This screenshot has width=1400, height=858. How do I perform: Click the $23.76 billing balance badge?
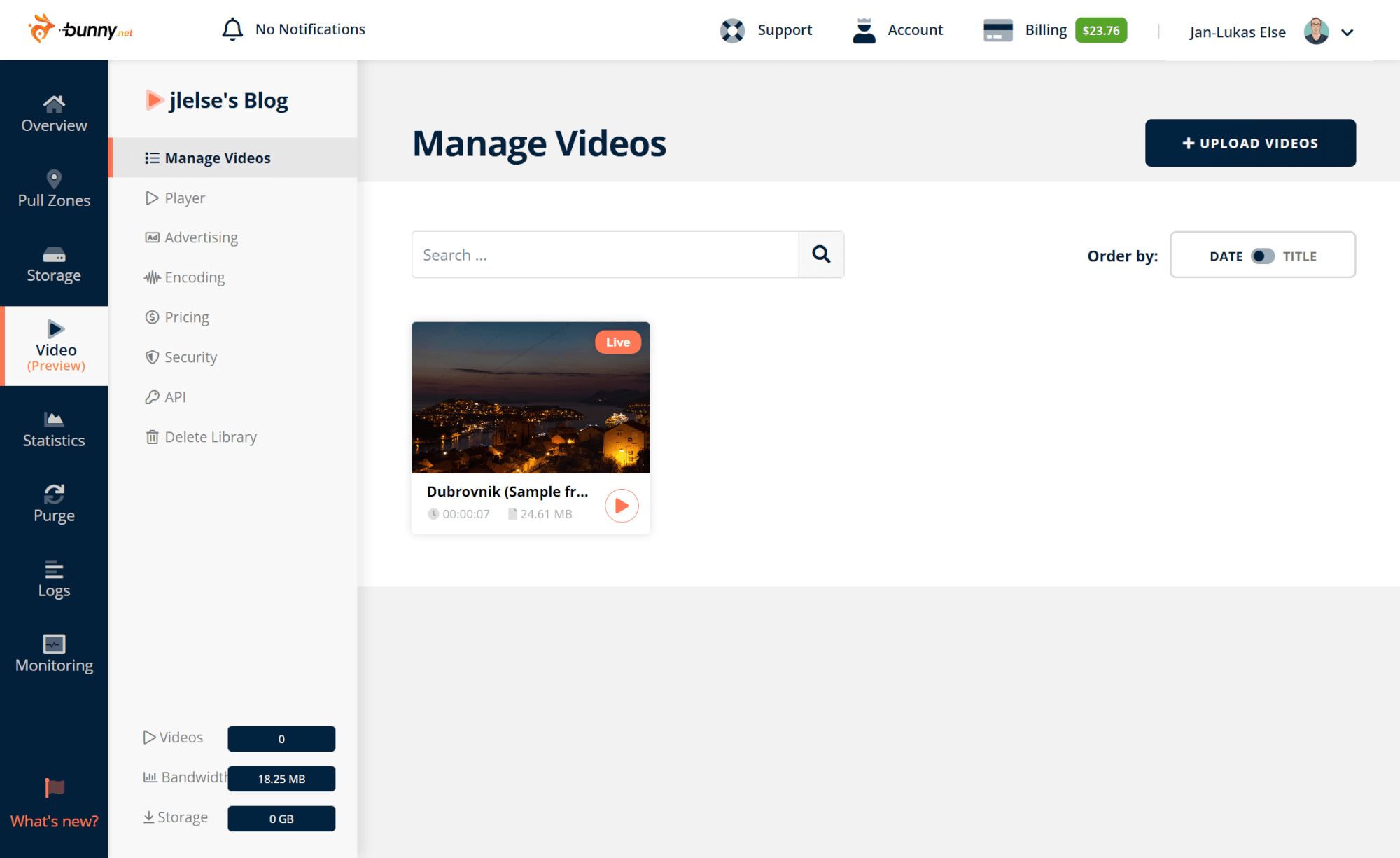tap(1100, 30)
